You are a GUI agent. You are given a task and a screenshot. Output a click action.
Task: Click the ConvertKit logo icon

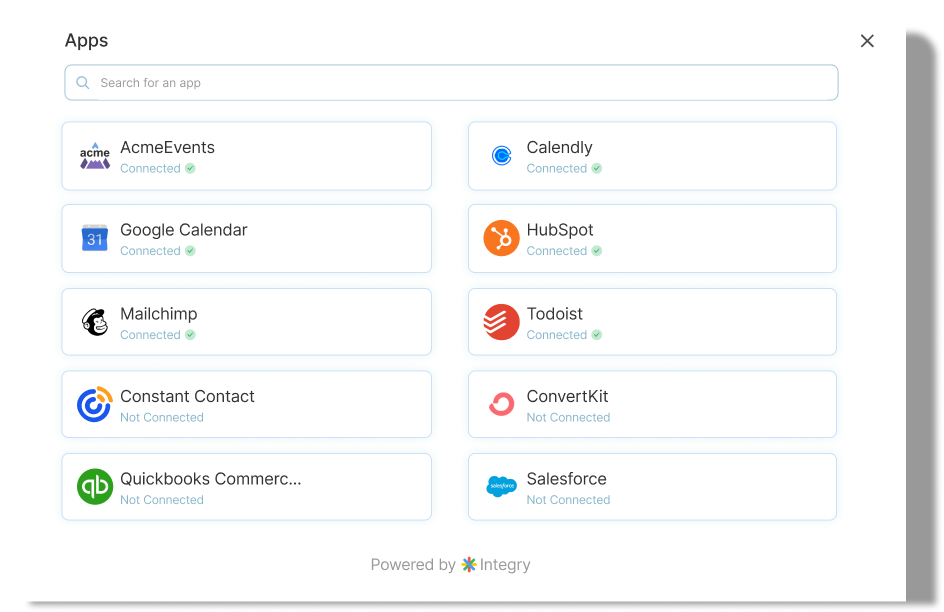coord(502,404)
